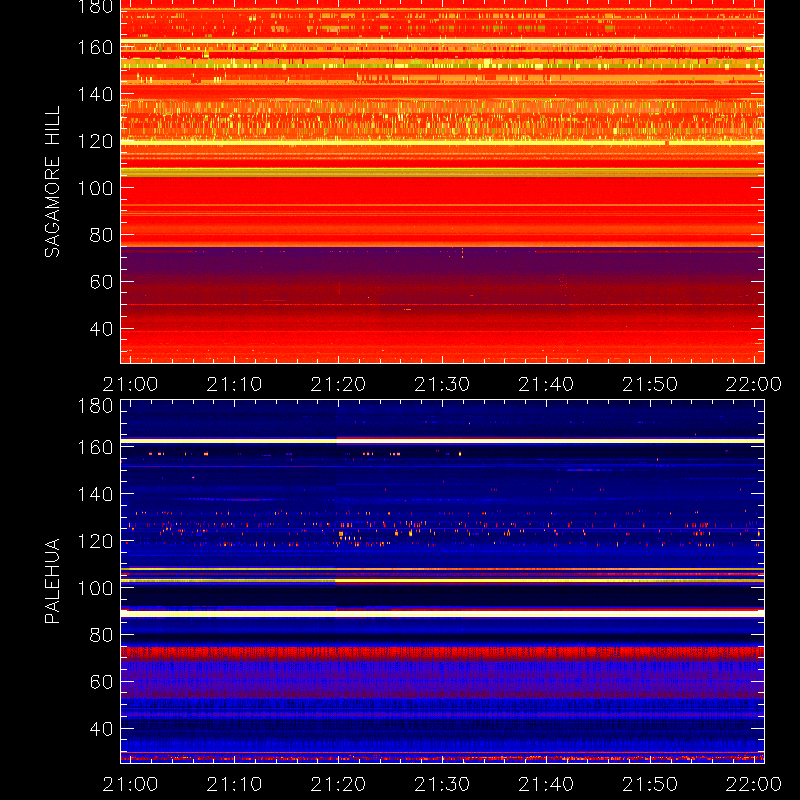Viewport: 800px width, 800px height.
Task: Pick the 160 frequency label on Palehua axis
Action: [95, 447]
